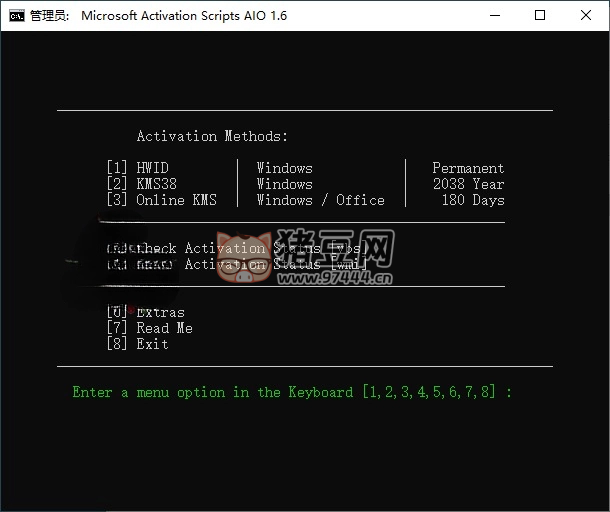This screenshot has height=512, width=610.
Task: Click the 'Activation Methods:' heading
Action: (212, 136)
